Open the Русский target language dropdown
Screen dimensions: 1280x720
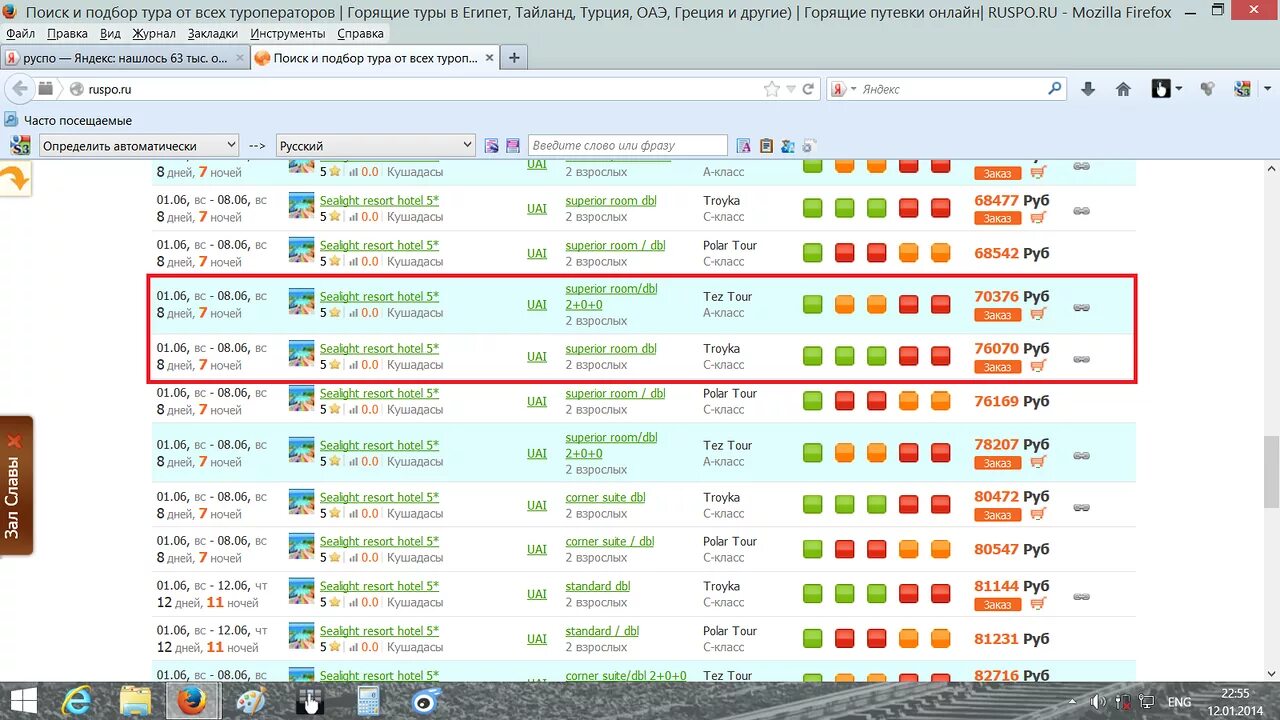click(x=375, y=145)
